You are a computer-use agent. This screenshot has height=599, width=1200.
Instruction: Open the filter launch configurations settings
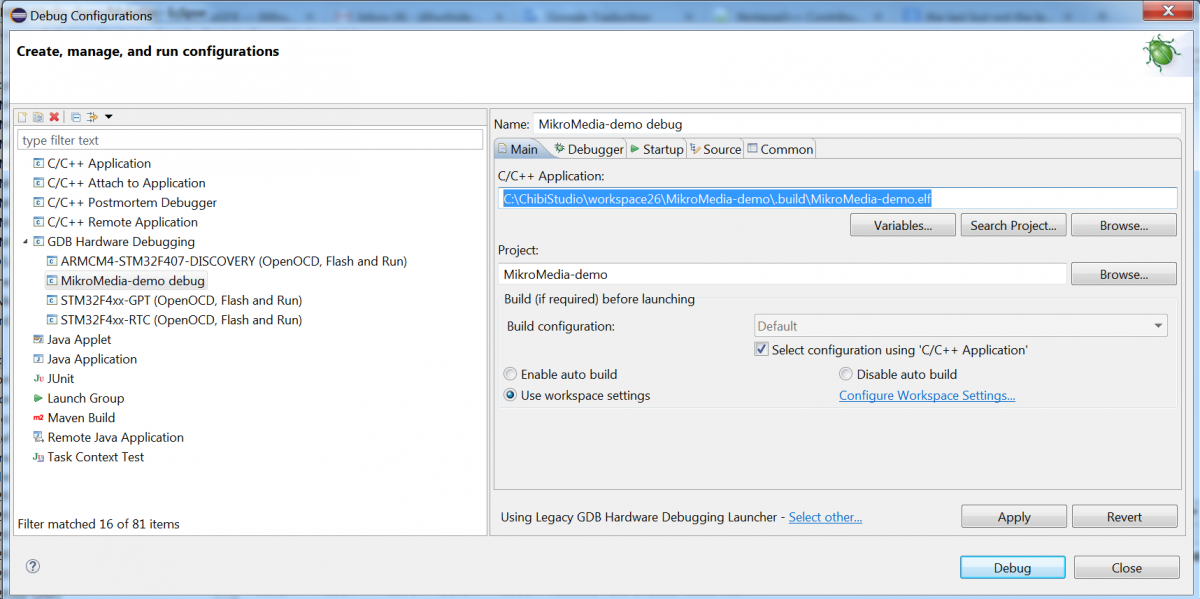91,117
